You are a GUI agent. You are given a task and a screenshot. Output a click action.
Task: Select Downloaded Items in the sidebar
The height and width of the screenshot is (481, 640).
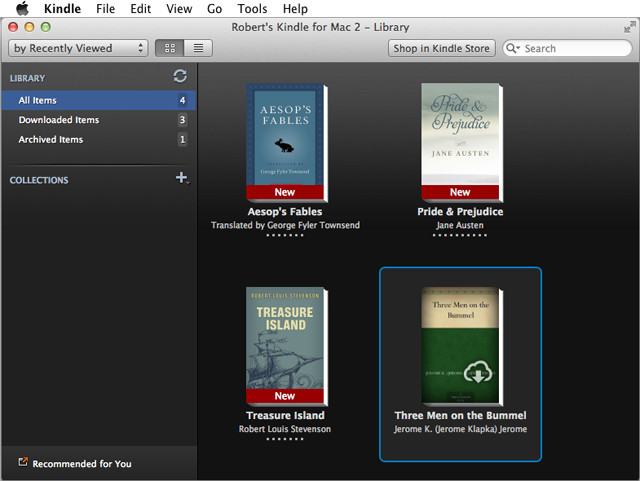click(x=99, y=120)
